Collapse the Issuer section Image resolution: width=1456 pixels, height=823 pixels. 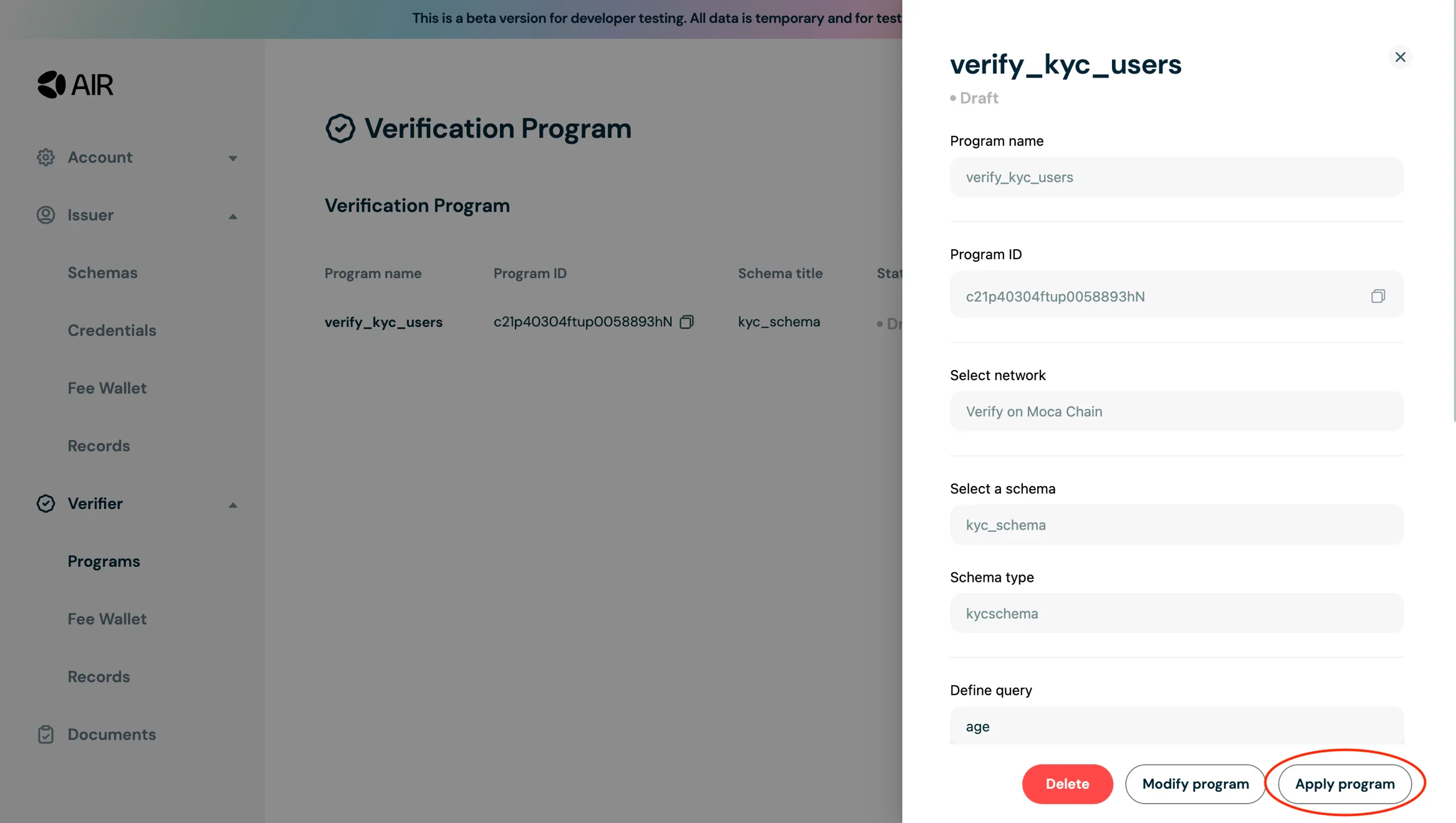point(232,216)
